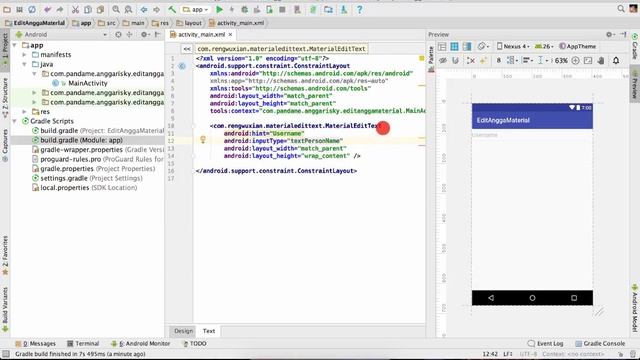Open the Gradle Console
640x360 pixels.
600,344
